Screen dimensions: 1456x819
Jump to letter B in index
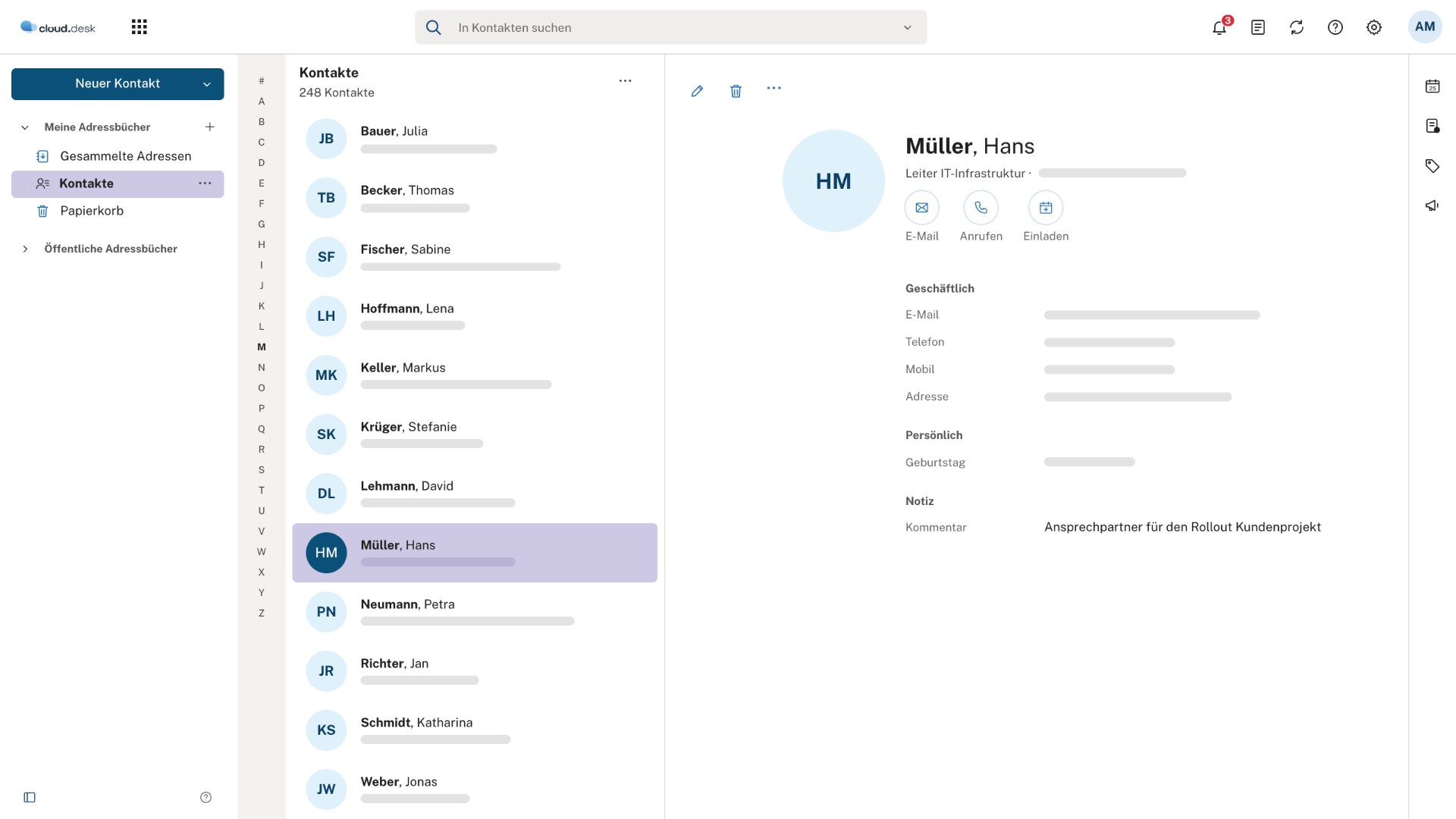262,121
